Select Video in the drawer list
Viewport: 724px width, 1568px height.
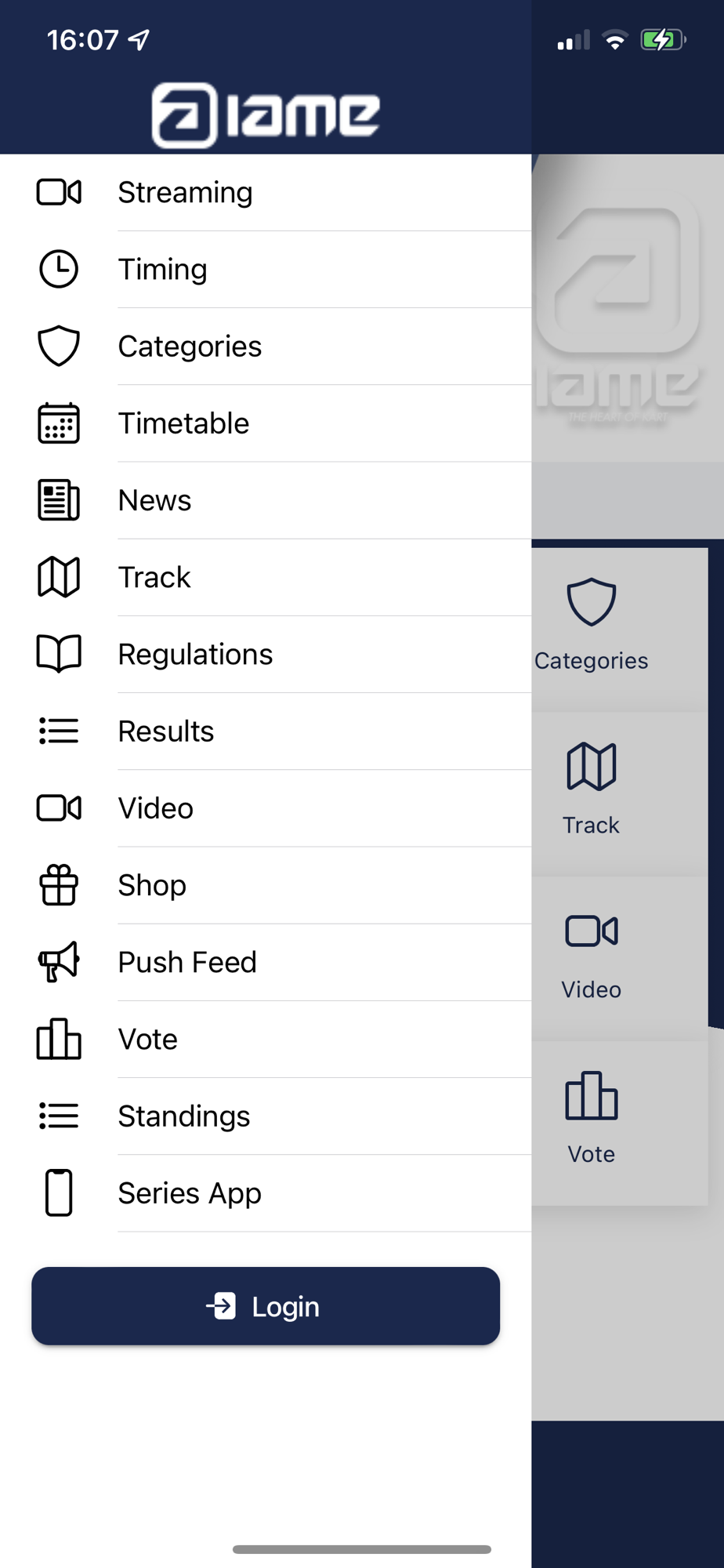coord(266,808)
